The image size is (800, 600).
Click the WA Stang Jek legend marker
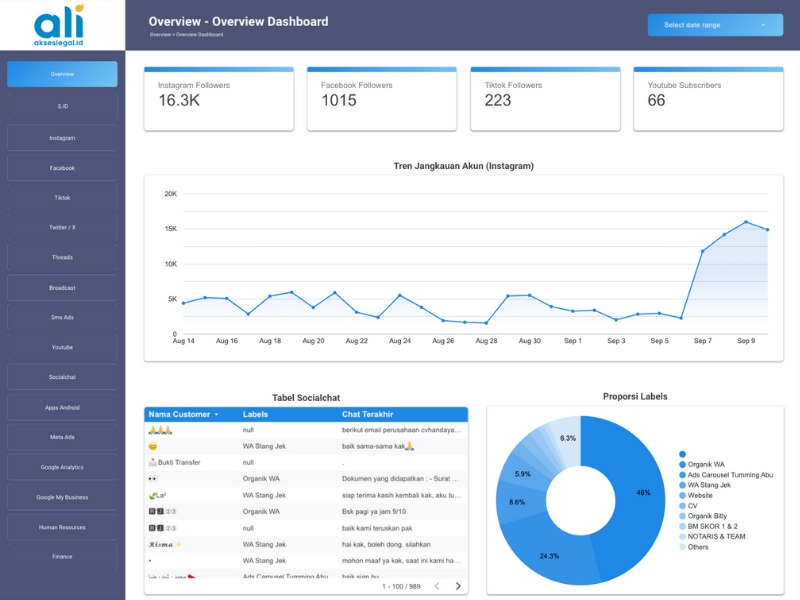[682, 485]
